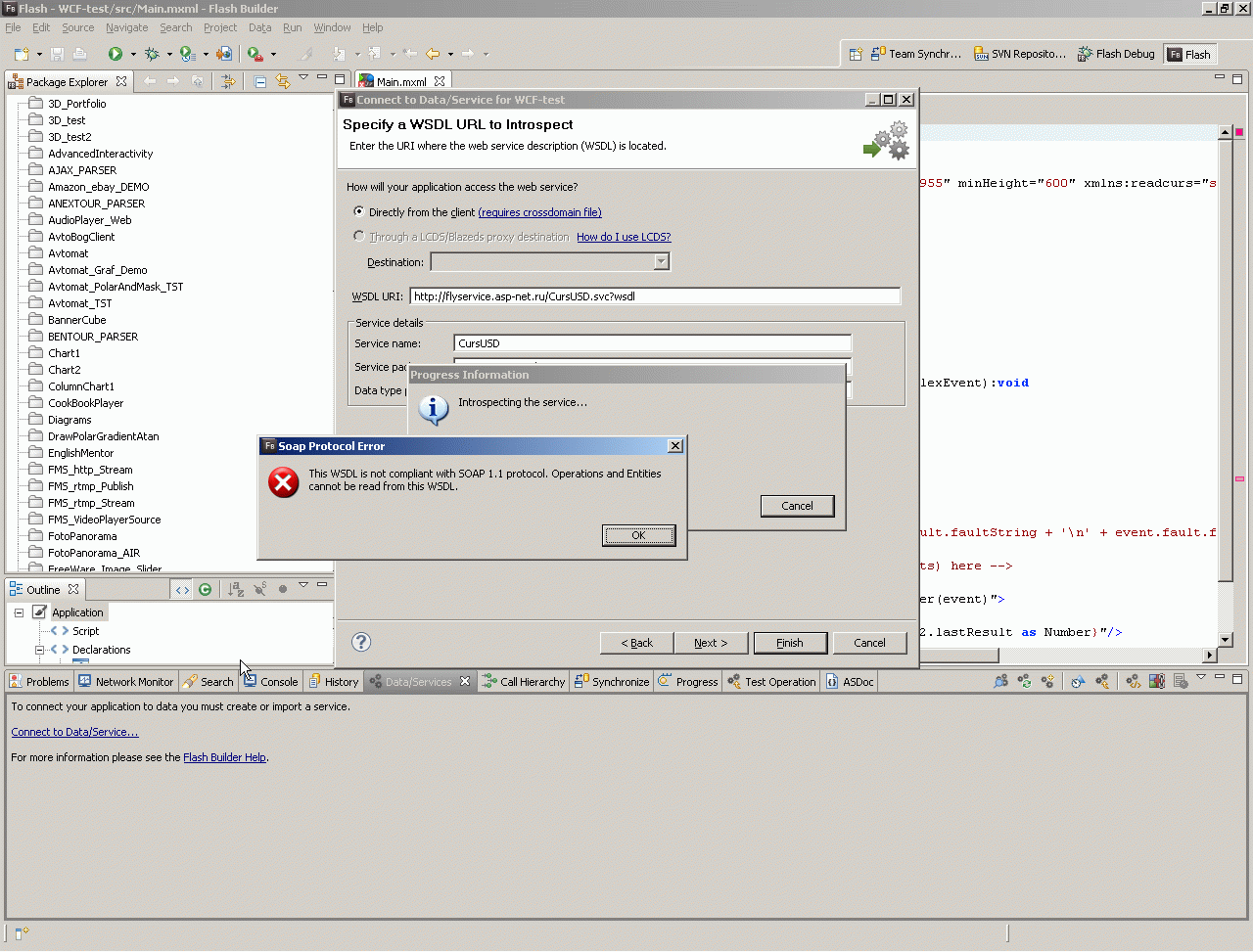This screenshot has width=1253, height=952.
Task: Open the Window menu
Action: tap(332, 27)
